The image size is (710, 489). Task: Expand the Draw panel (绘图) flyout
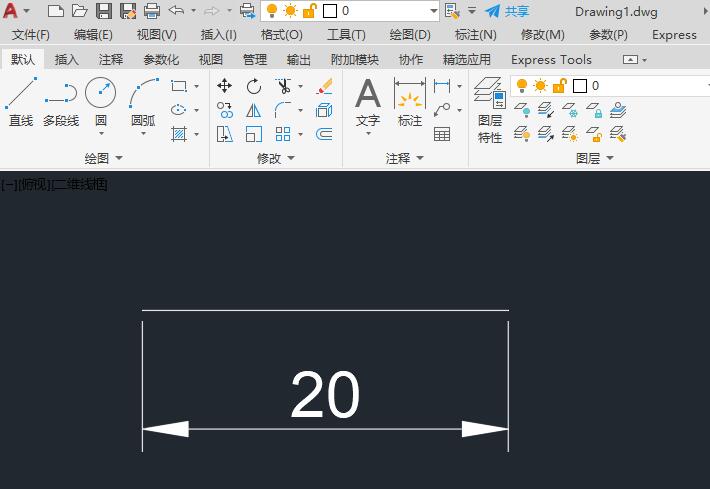[x=104, y=158]
